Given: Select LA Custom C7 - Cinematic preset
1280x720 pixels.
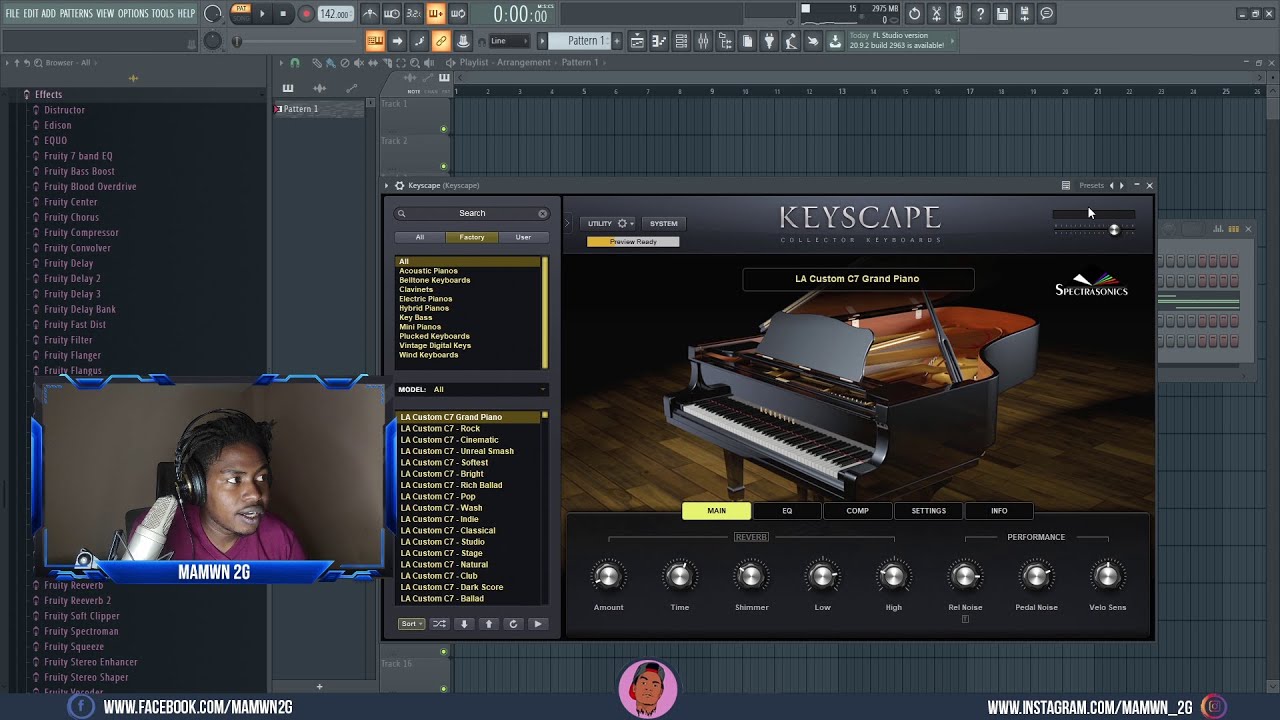Looking at the screenshot, I should (450, 440).
